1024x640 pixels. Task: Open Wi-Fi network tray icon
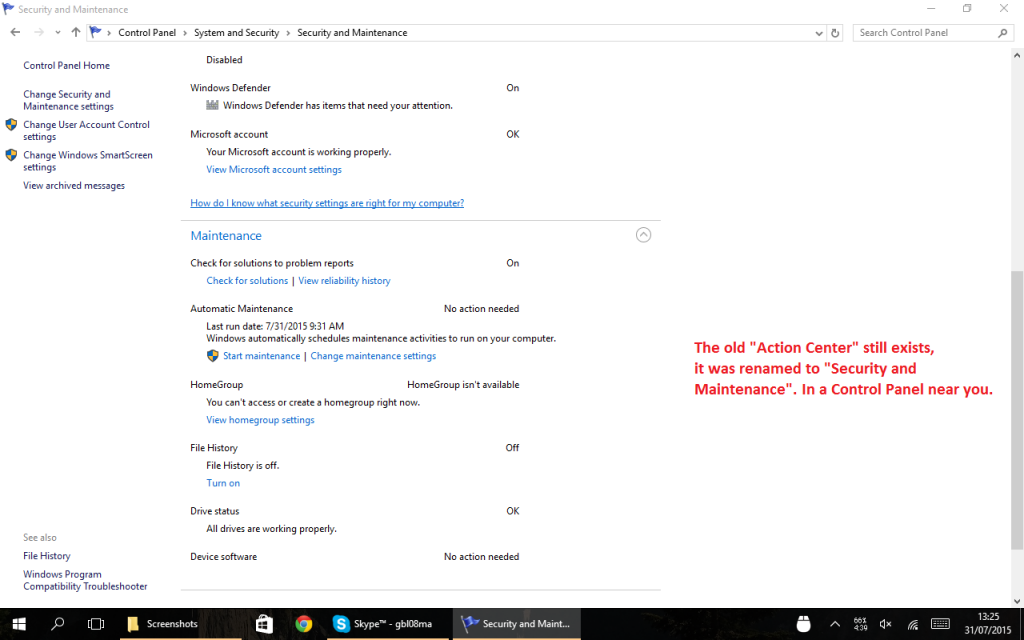pyautogui.click(x=912, y=624)
